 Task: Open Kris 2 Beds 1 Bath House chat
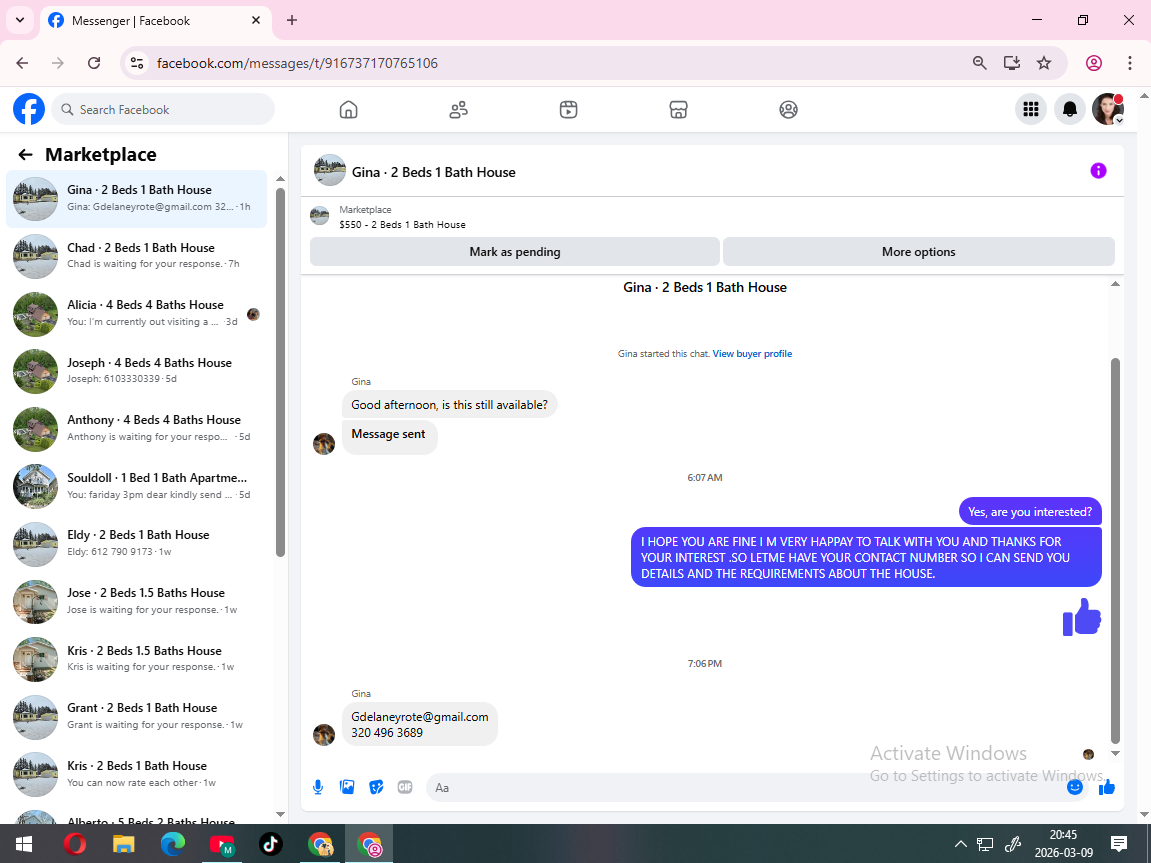point(137,773)
